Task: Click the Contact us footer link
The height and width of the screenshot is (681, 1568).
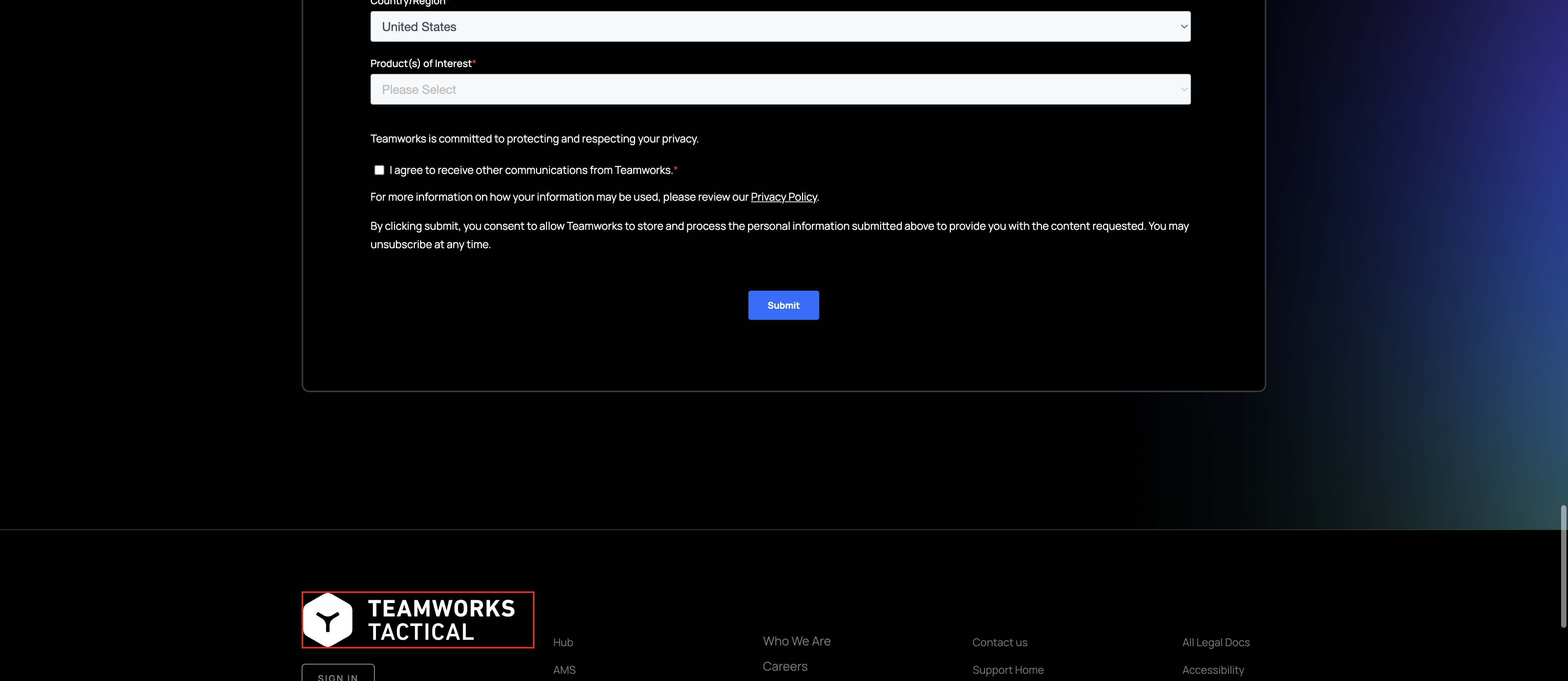Action: (x=1000, y=642)
